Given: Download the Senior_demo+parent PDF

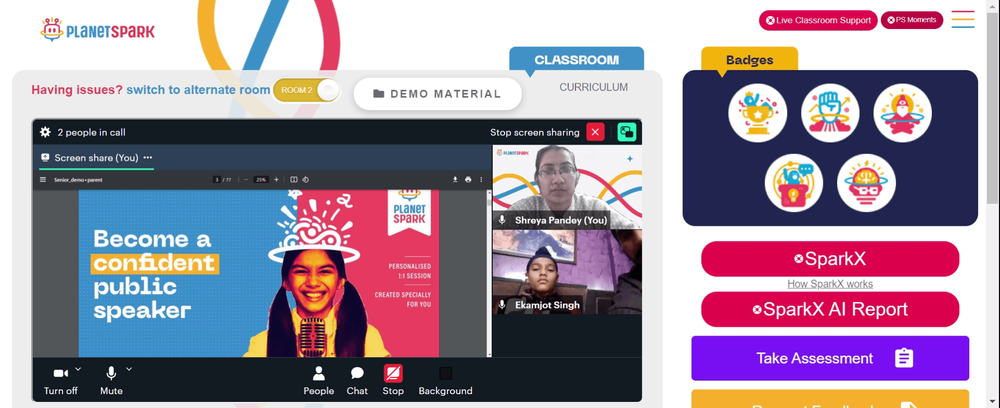Looking at the screenshot, I should coord(455,180).
